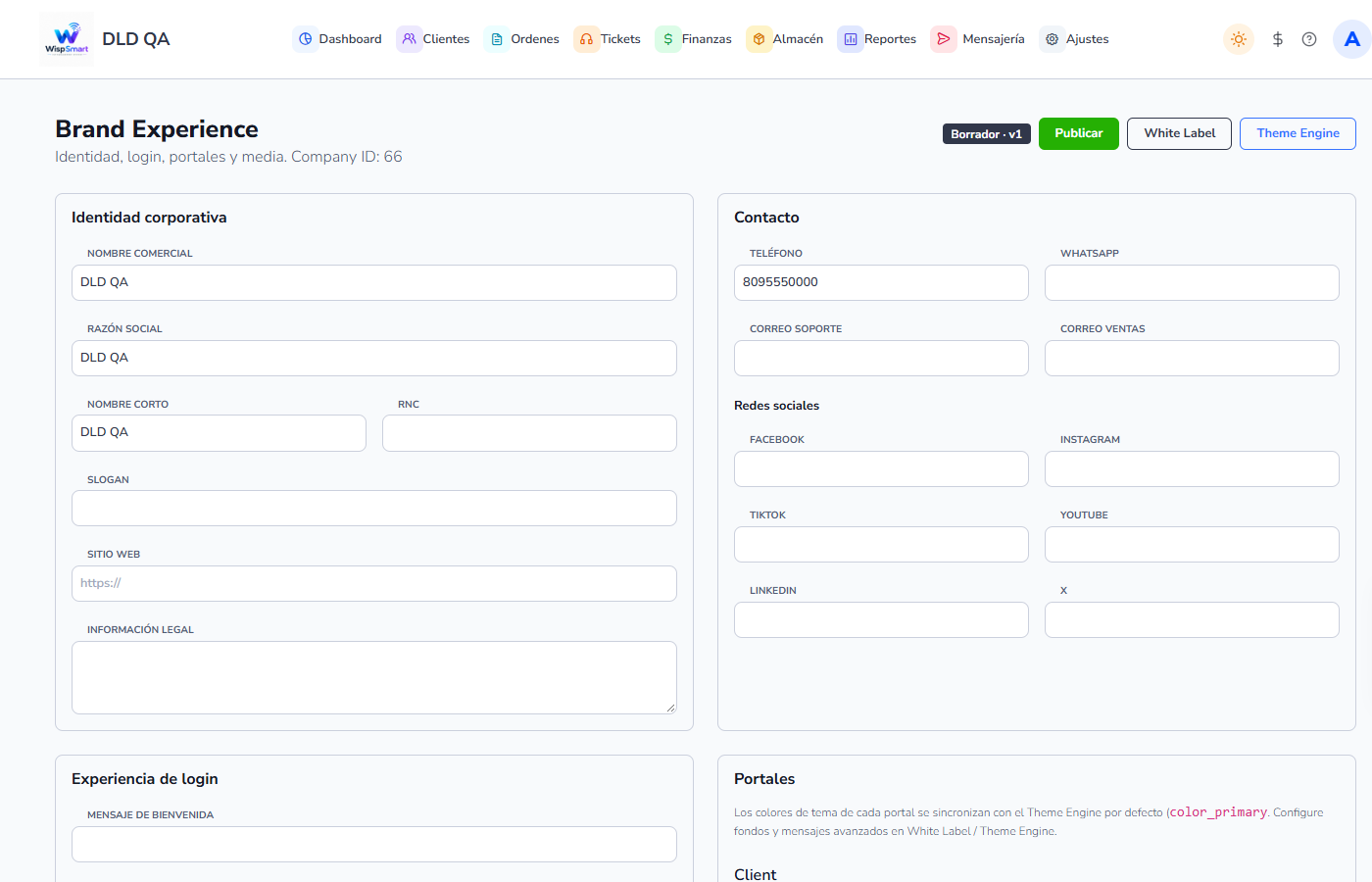This screenshot has width=1372, height=882.
Task: Click the LinkedIn field
Action: pos(881,619)
